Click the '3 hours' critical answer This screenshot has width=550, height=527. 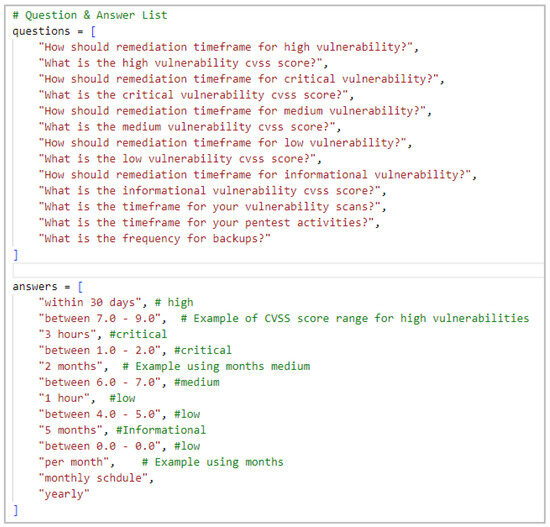pos(67,334)
